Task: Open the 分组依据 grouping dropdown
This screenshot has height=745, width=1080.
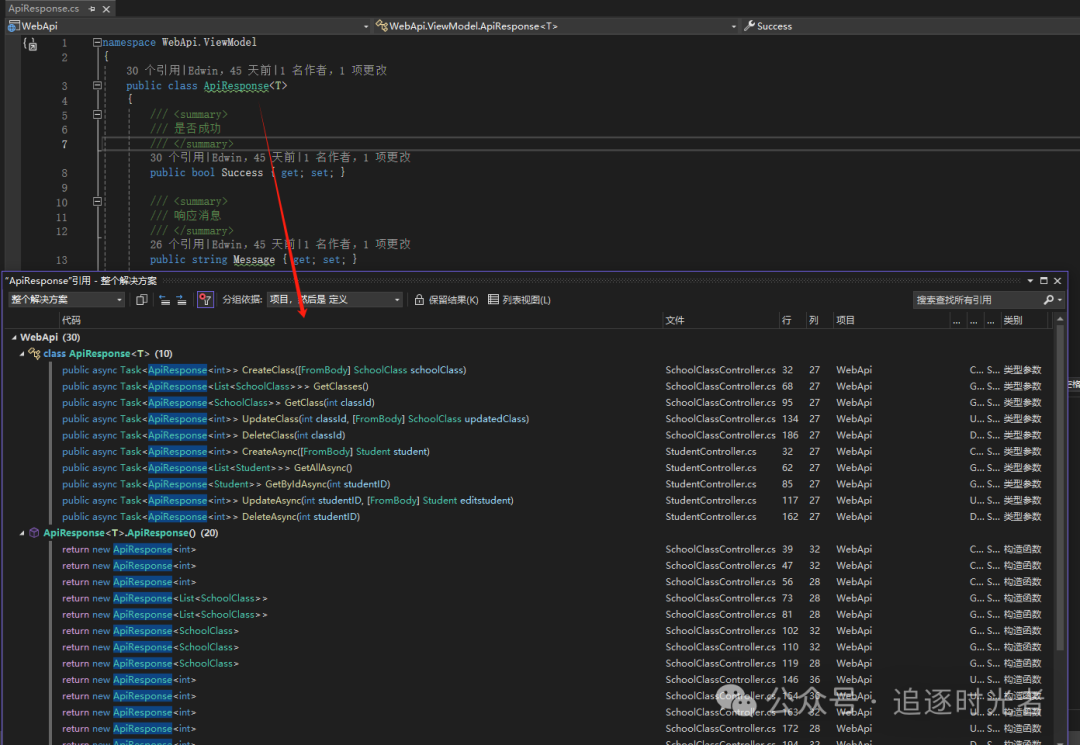Action: tap(334, 300)
